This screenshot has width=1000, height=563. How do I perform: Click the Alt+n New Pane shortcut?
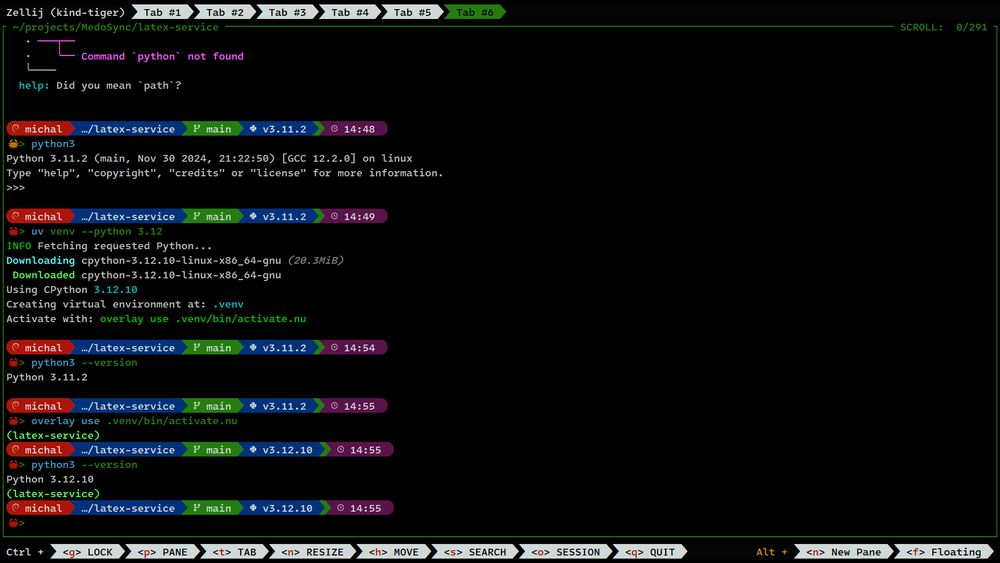[x=843, y=552]
